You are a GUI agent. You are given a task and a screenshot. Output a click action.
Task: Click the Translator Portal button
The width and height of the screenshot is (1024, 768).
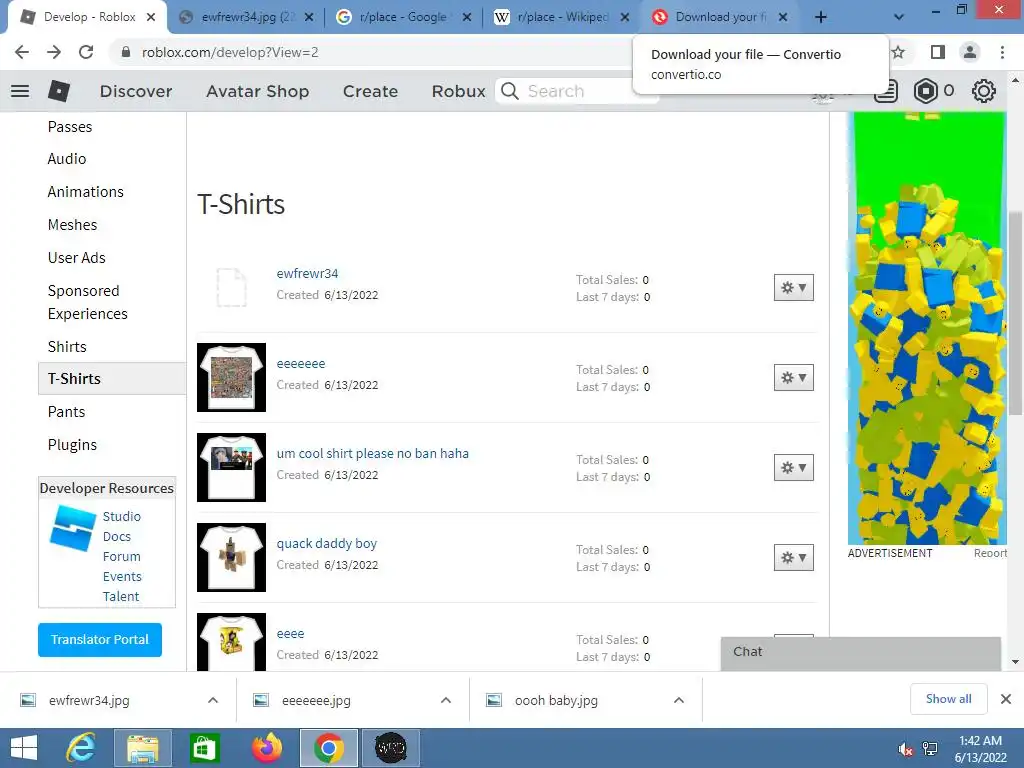pos(100,639)
